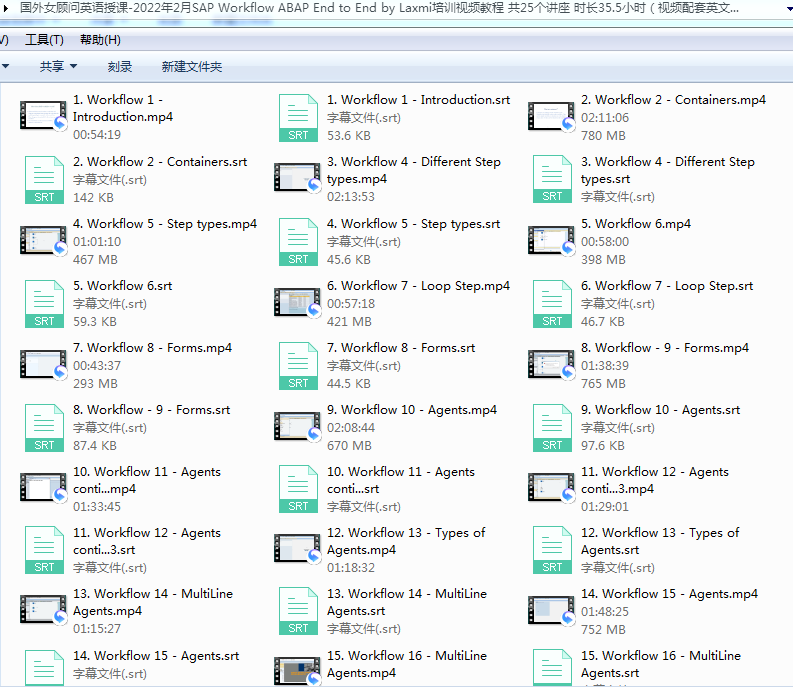793x687 pixels.
Task: Click the 97.6 KB size text
Action: click(602, 446)
